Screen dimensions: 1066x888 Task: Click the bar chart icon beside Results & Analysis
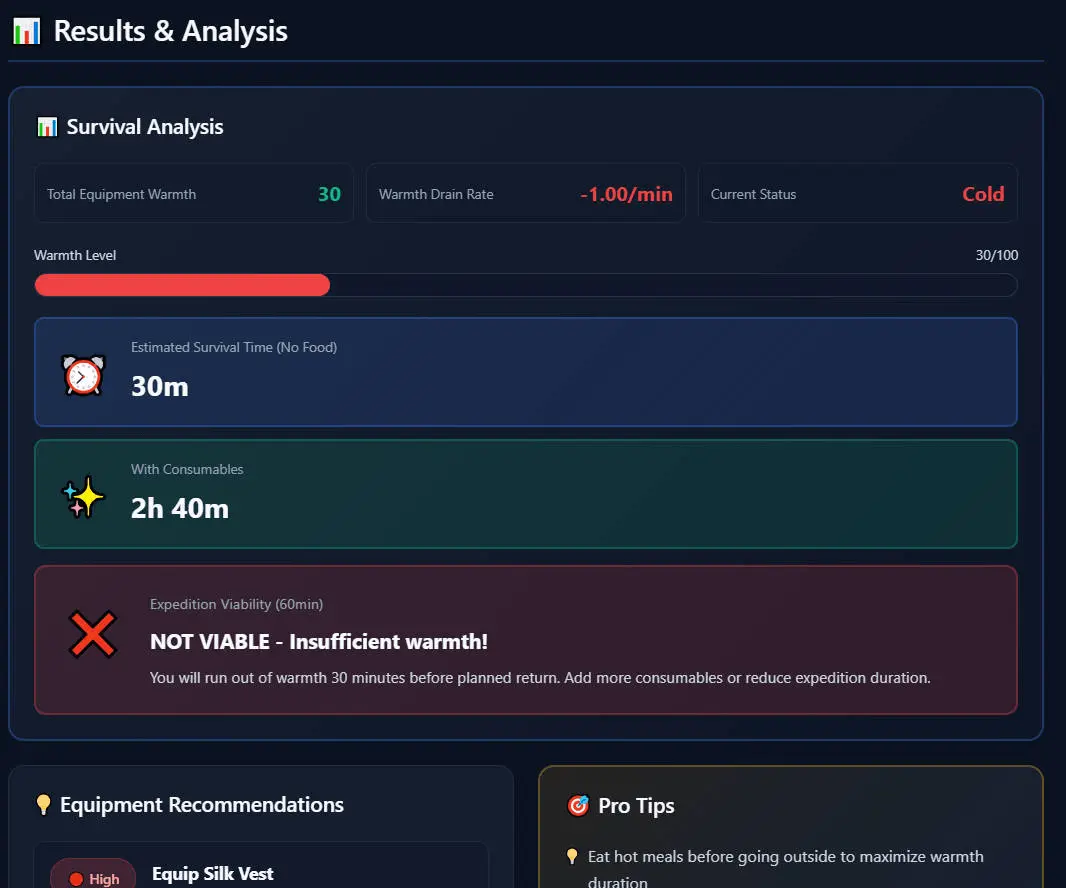(x=26, y=31)
